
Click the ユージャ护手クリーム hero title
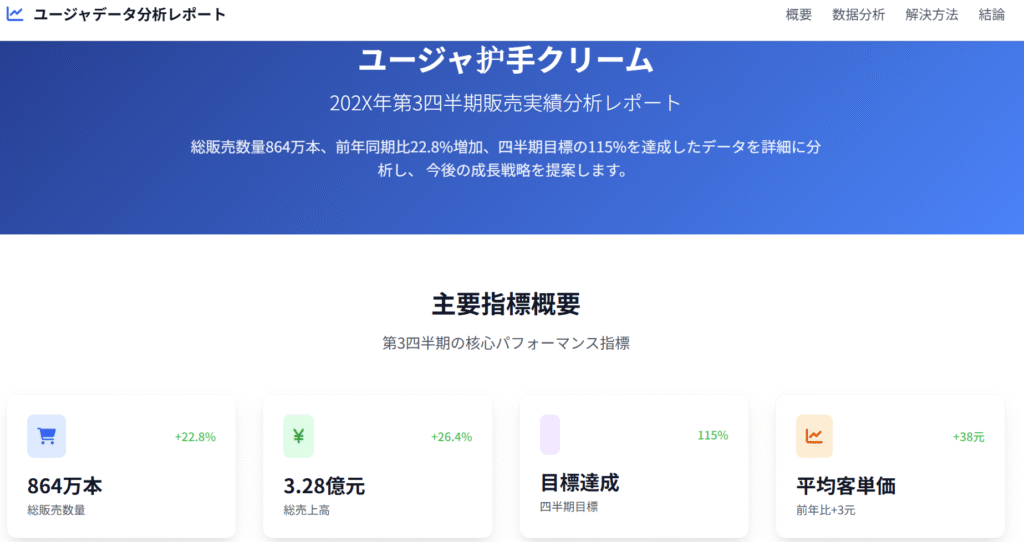(x=506, y=60)
